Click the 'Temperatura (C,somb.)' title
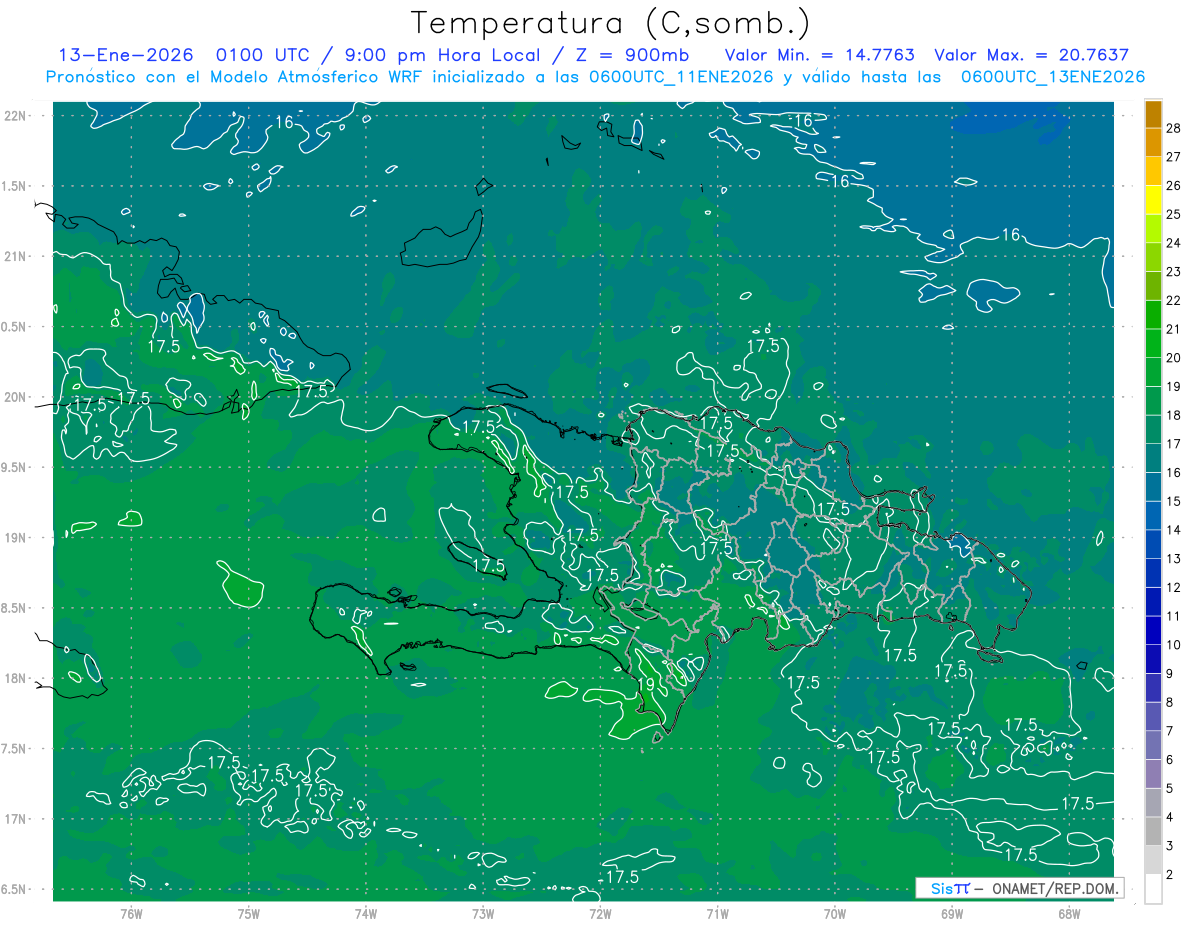 tap(610, 22)
